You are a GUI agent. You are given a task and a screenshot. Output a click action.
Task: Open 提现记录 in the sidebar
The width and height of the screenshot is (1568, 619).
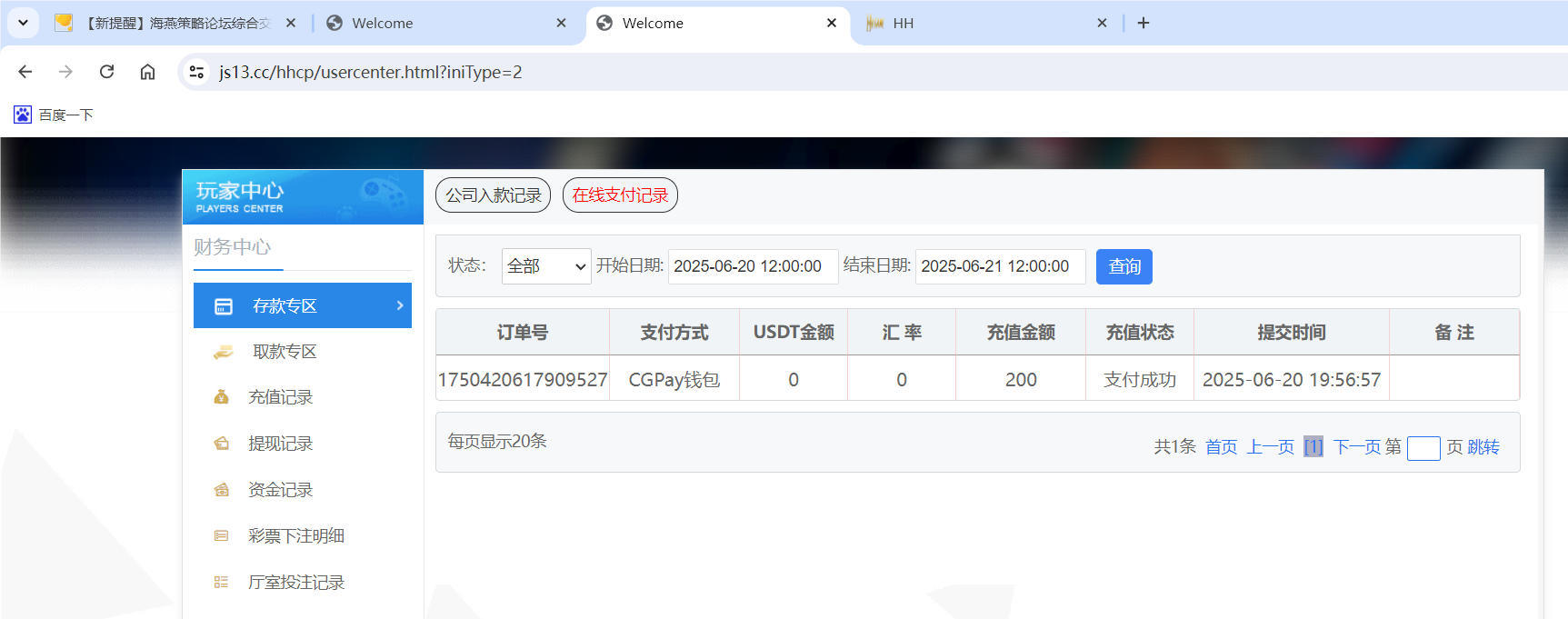coord(280,444)
